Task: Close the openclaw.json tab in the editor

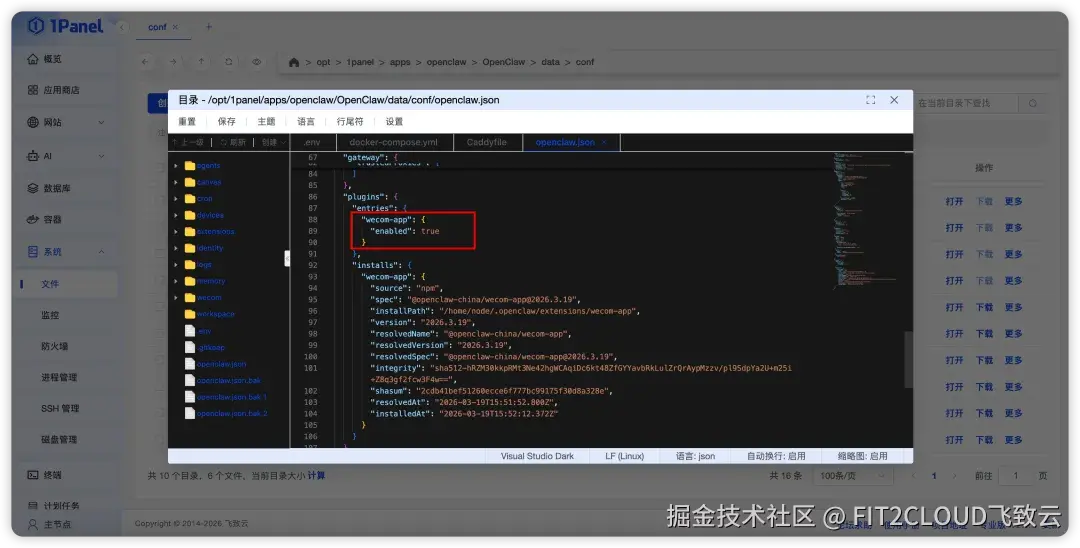Action: click(604, 143)
